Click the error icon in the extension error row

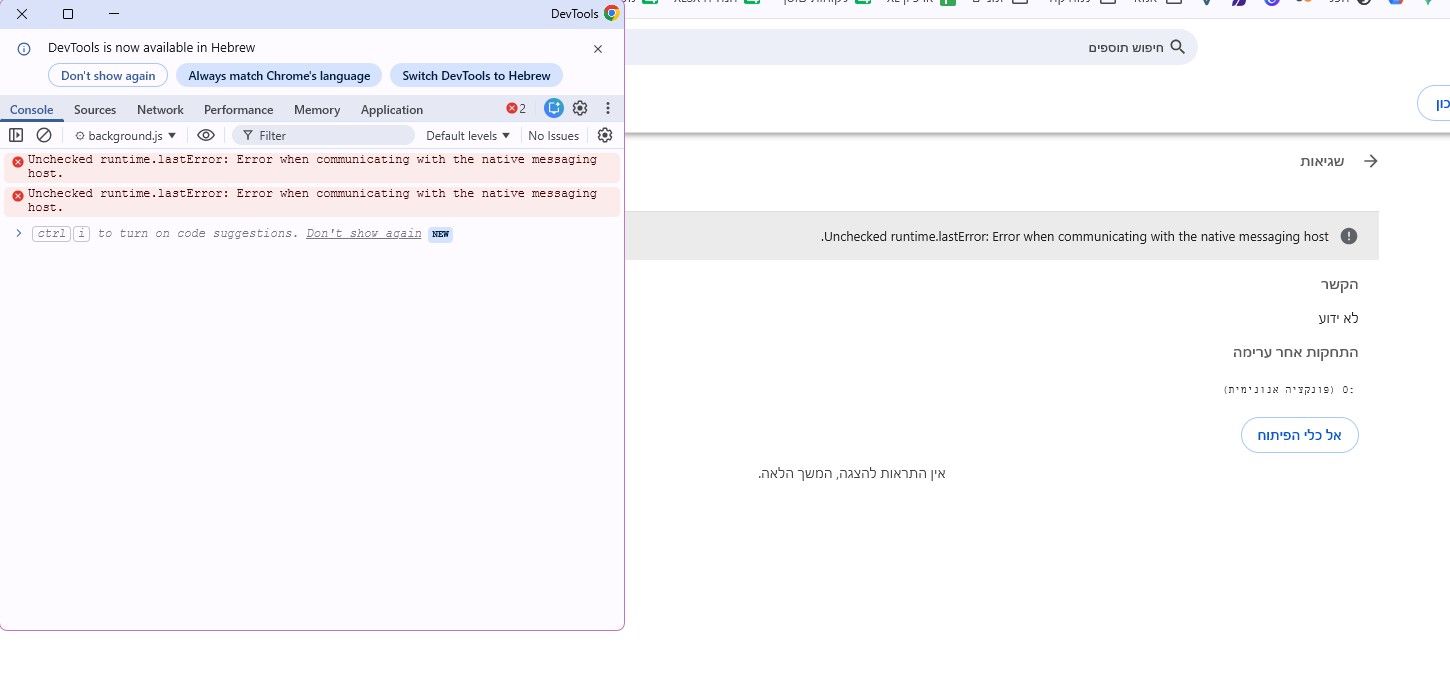coord(1349,236)
